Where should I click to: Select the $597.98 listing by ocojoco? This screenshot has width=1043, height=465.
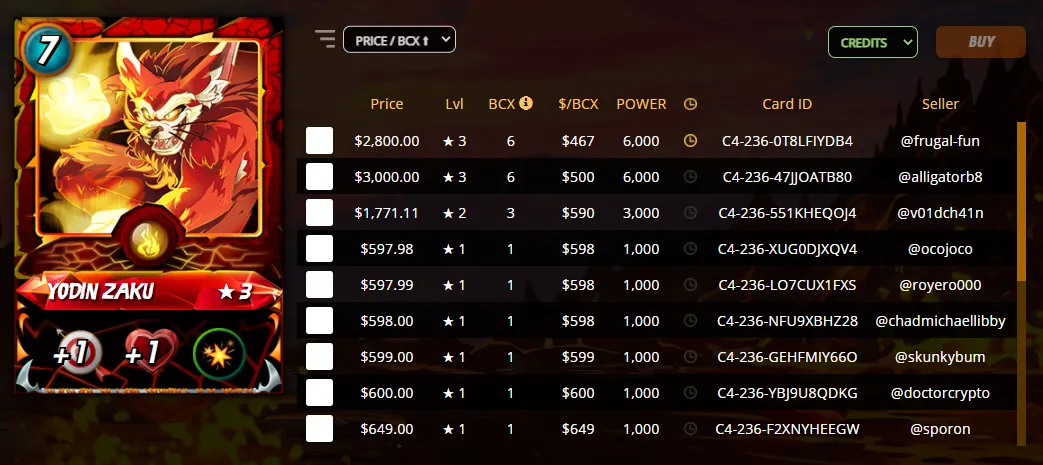pyautogui.click(x=319, y=249)
